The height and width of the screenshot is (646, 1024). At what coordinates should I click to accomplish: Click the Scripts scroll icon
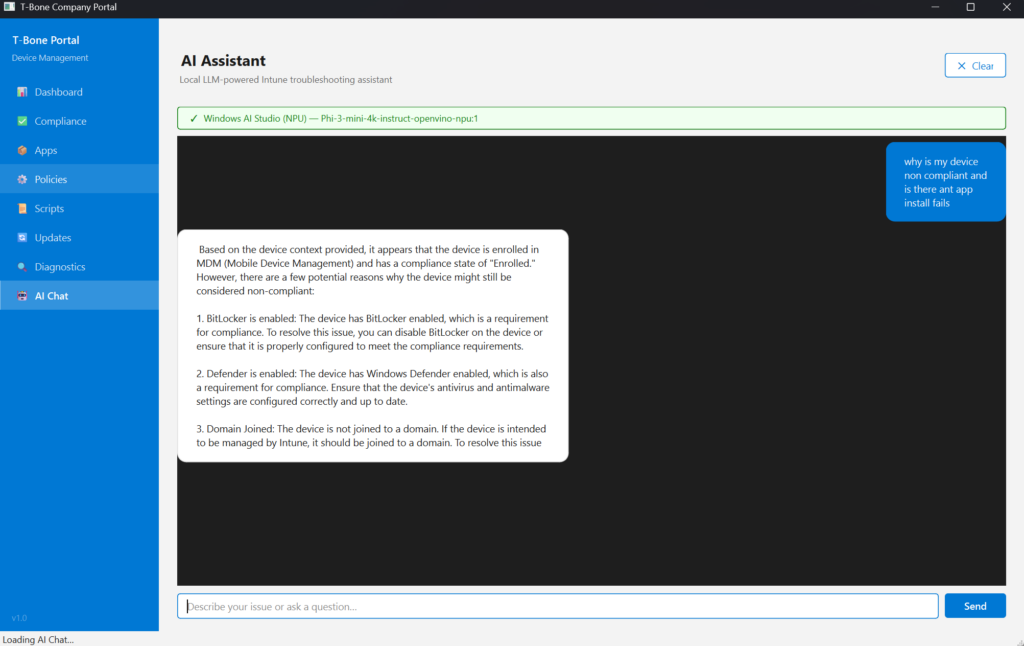(22, 209)
